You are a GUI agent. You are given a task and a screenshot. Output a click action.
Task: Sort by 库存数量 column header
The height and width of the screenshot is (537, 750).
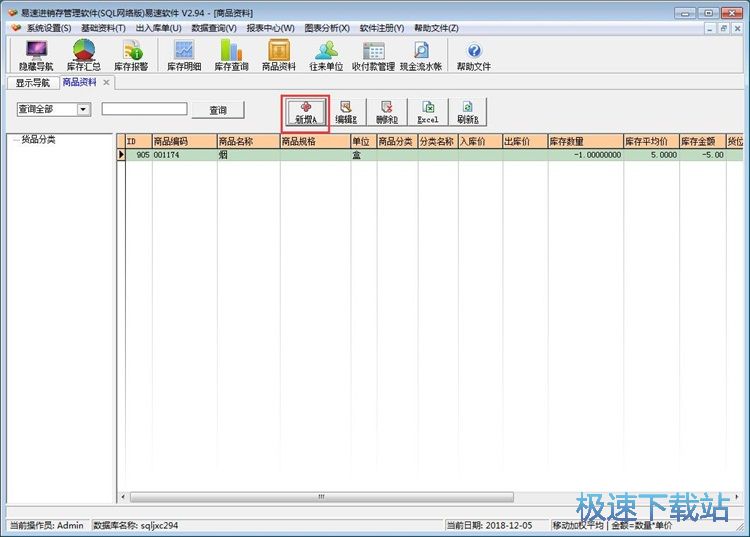click(585, 142)
